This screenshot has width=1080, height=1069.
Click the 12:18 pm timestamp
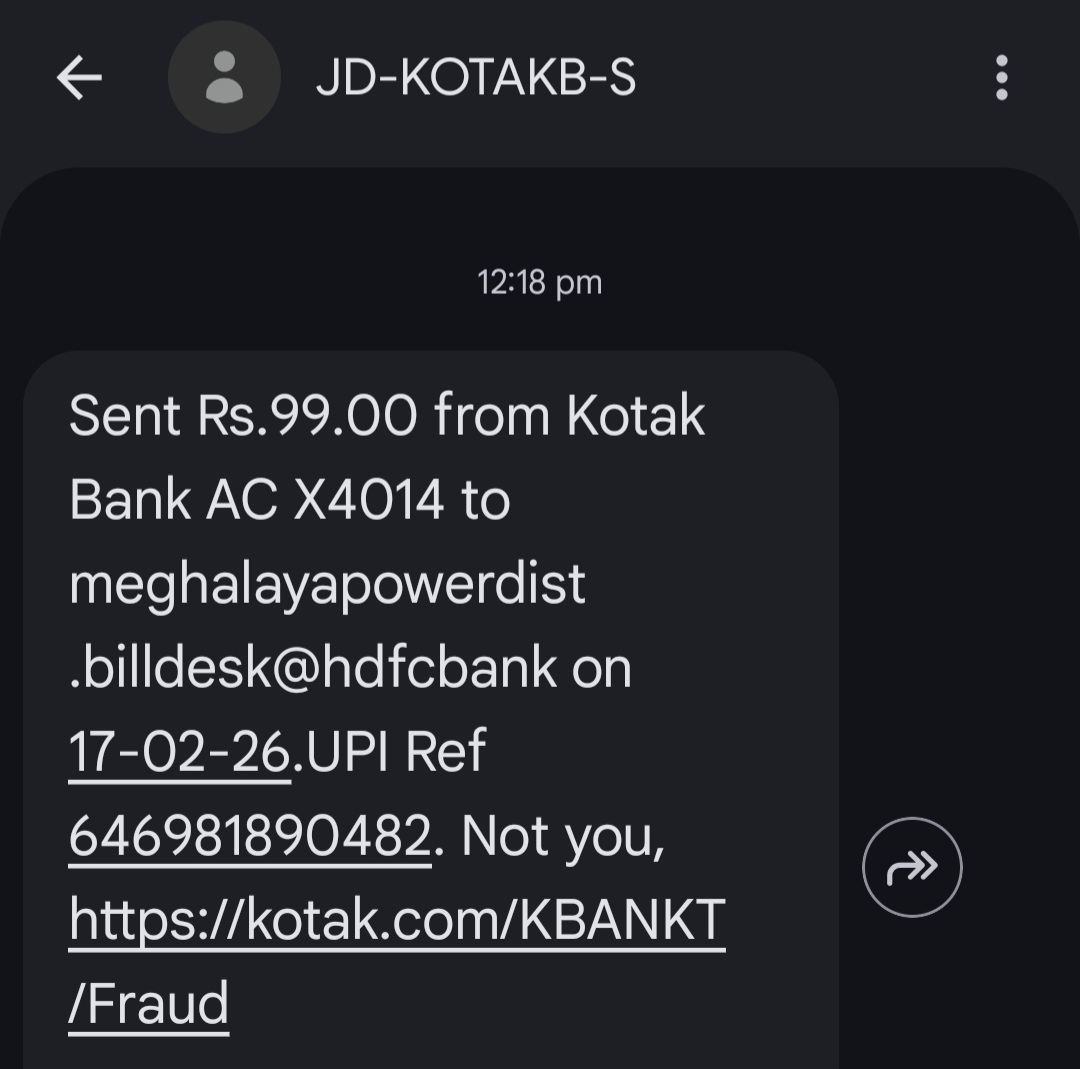tap(540, 283)
